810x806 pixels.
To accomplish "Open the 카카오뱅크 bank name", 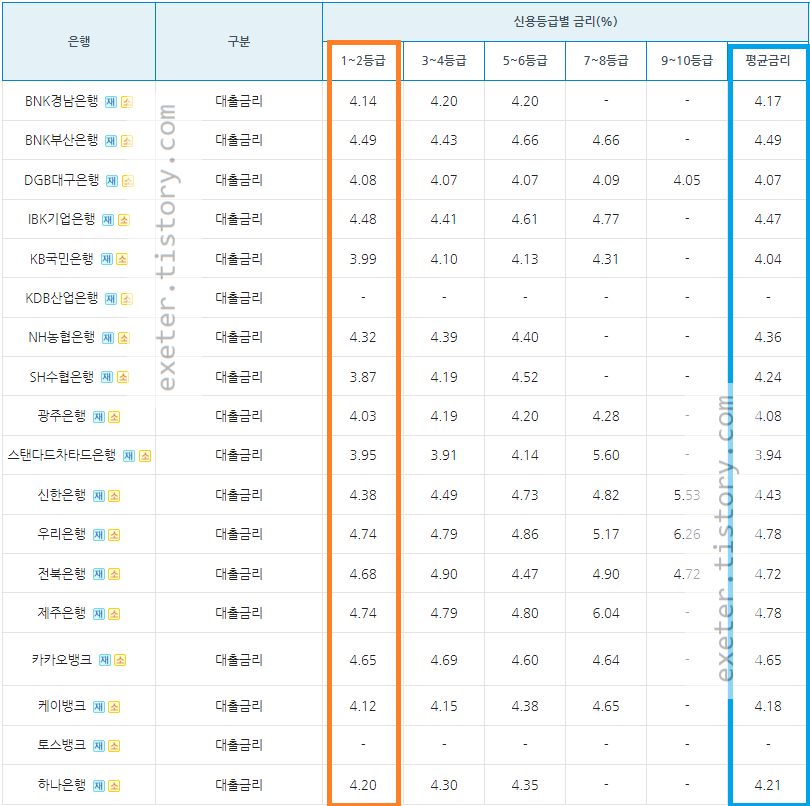I will point(61,660).
